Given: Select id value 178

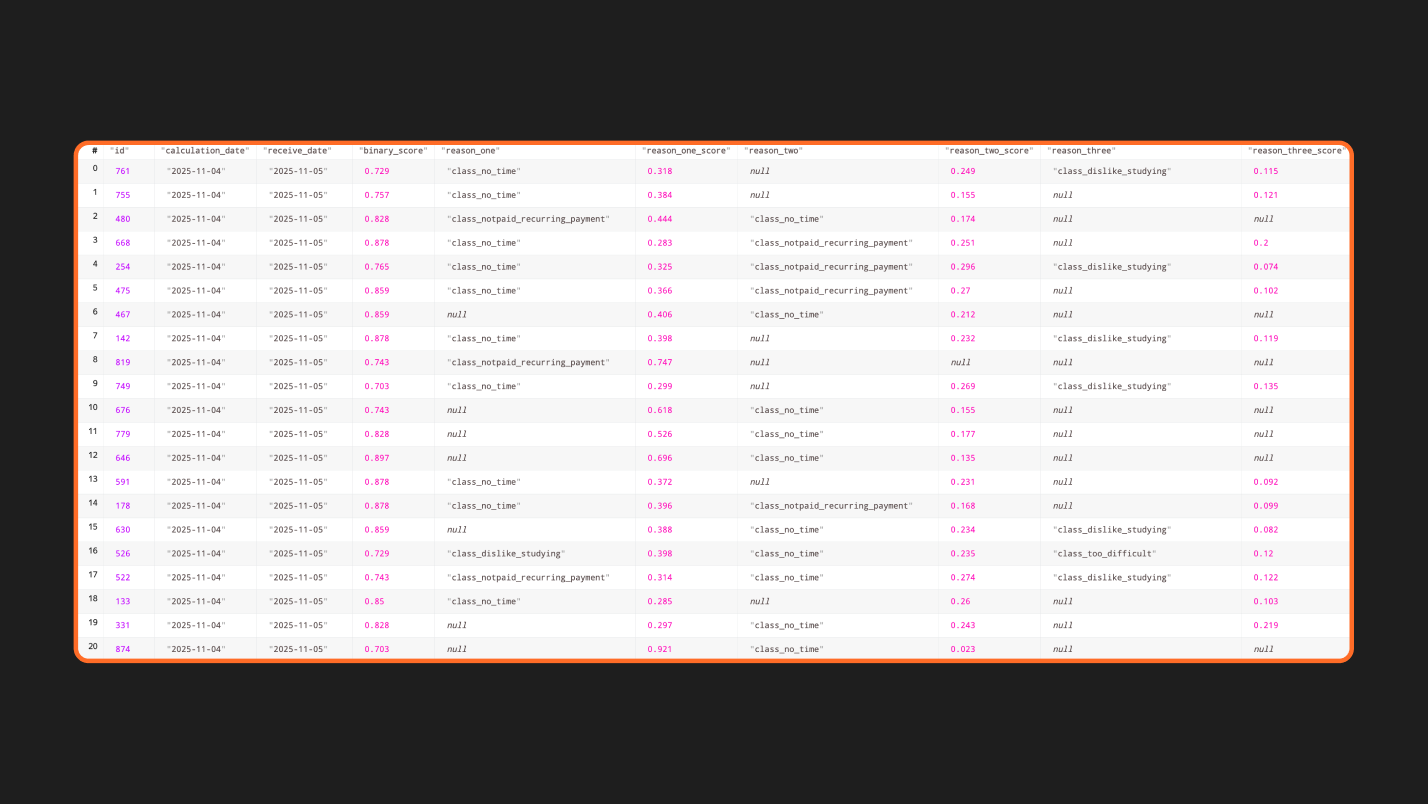Looking at the screenshot, I should [122, 506].
